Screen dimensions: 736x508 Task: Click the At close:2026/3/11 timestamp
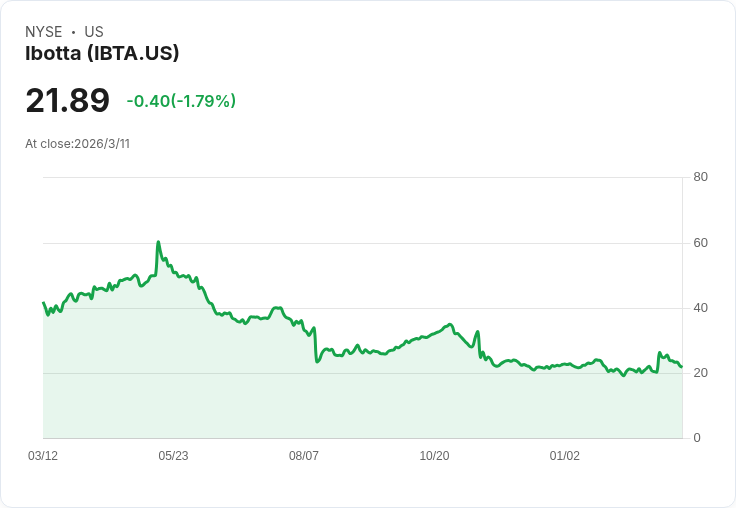click(78, 144)
